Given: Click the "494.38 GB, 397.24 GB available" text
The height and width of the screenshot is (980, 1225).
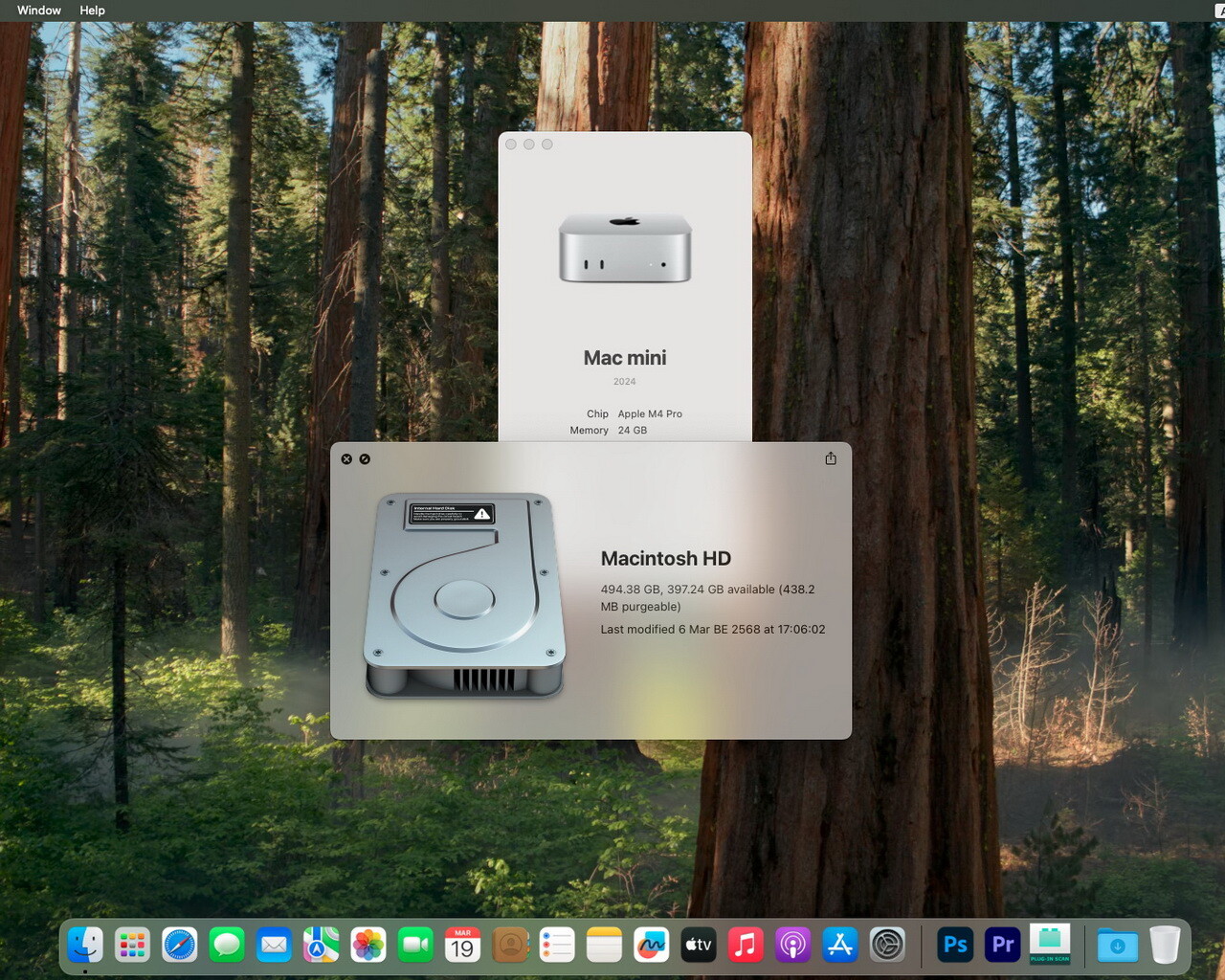Looking at the screenshot, I should (688, 590).
